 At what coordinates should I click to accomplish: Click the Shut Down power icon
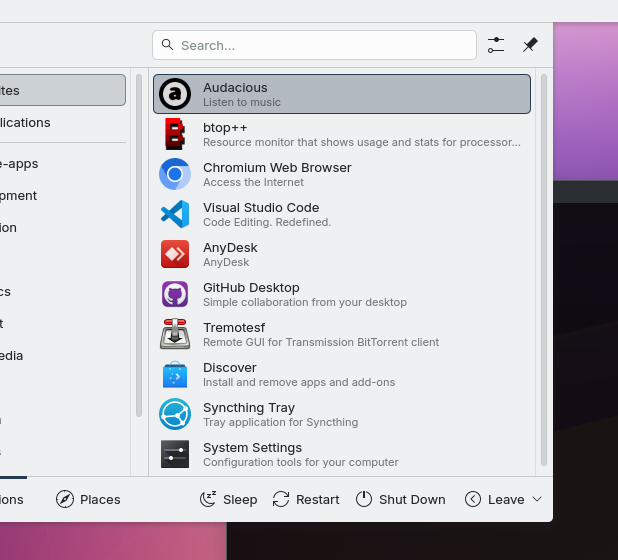(364, 499)
